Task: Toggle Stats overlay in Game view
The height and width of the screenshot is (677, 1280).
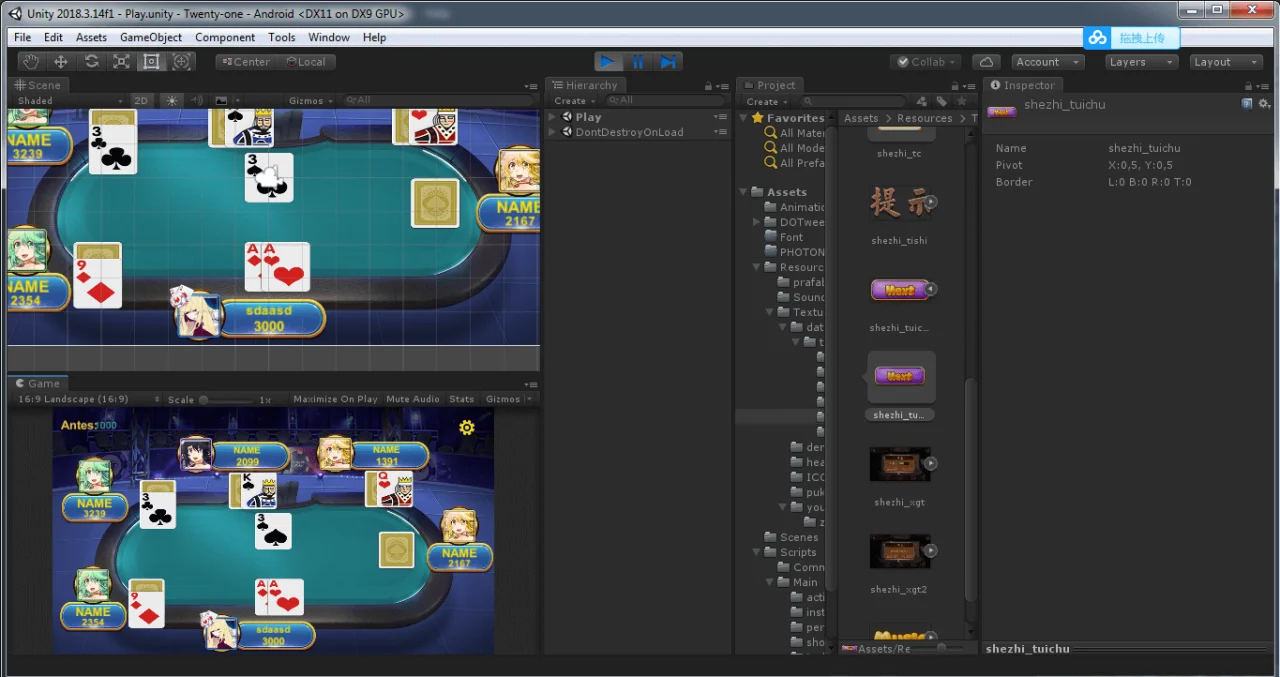Action: coord(462,399)
